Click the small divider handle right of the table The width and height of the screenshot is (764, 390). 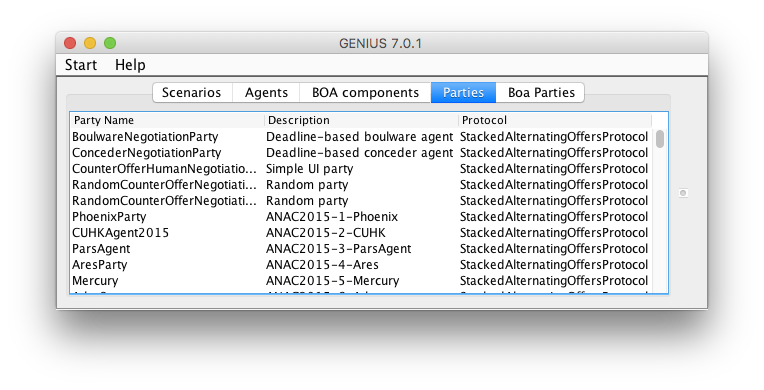(x=683, y=193)
